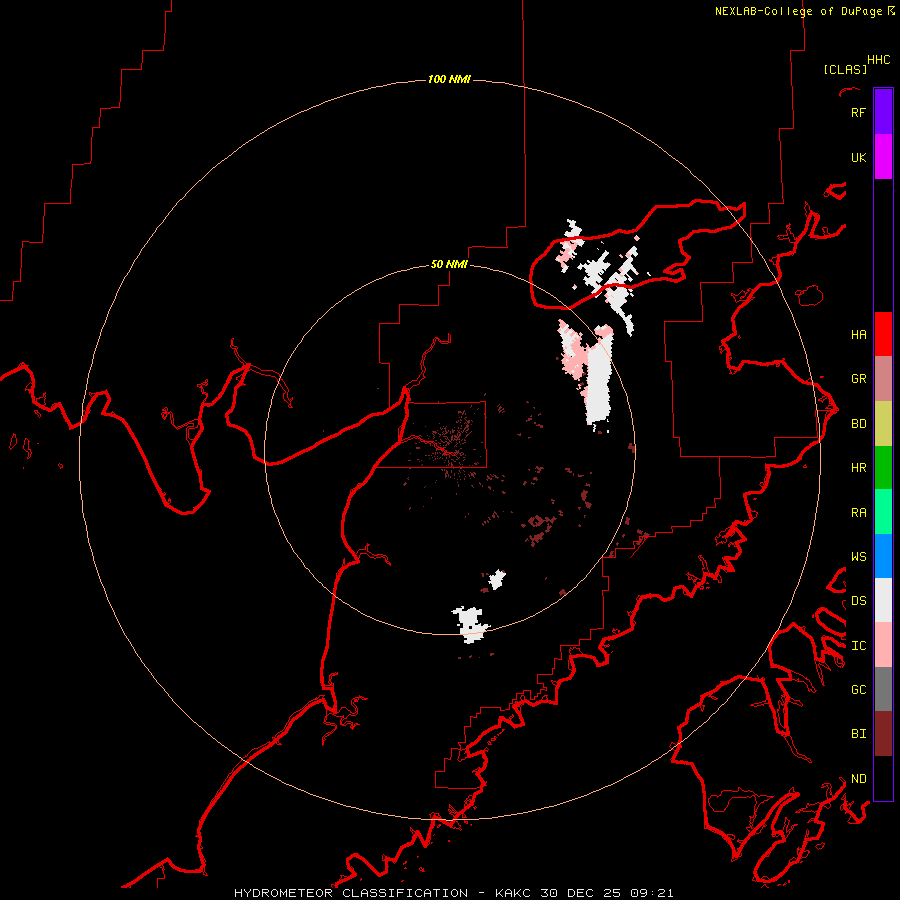Click the HA red legend swatch
This screenshot has width=900, height=900.
[883, 333]
